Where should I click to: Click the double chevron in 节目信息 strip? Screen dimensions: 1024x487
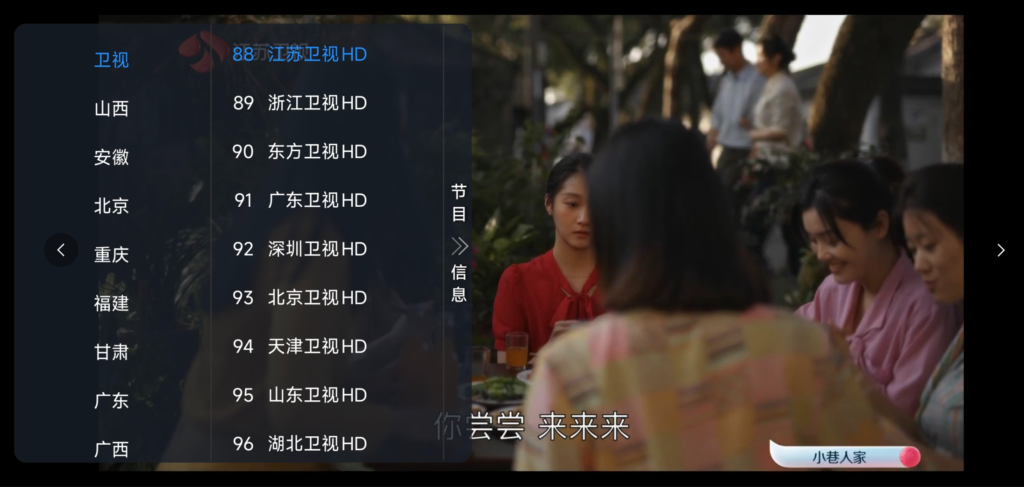[459, 246]
